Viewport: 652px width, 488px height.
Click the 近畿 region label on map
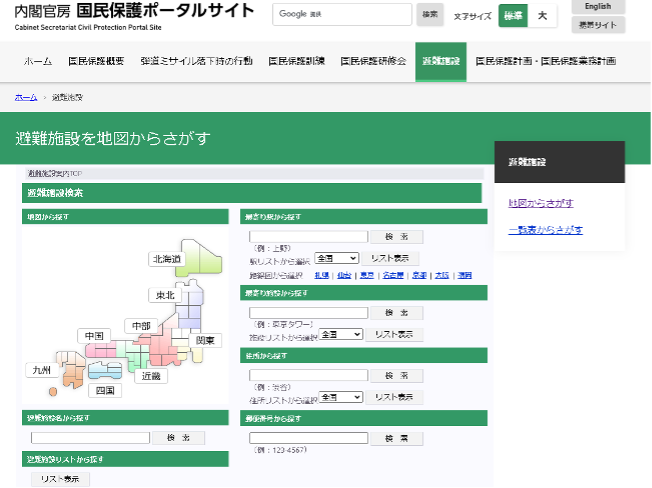point(151,376)
